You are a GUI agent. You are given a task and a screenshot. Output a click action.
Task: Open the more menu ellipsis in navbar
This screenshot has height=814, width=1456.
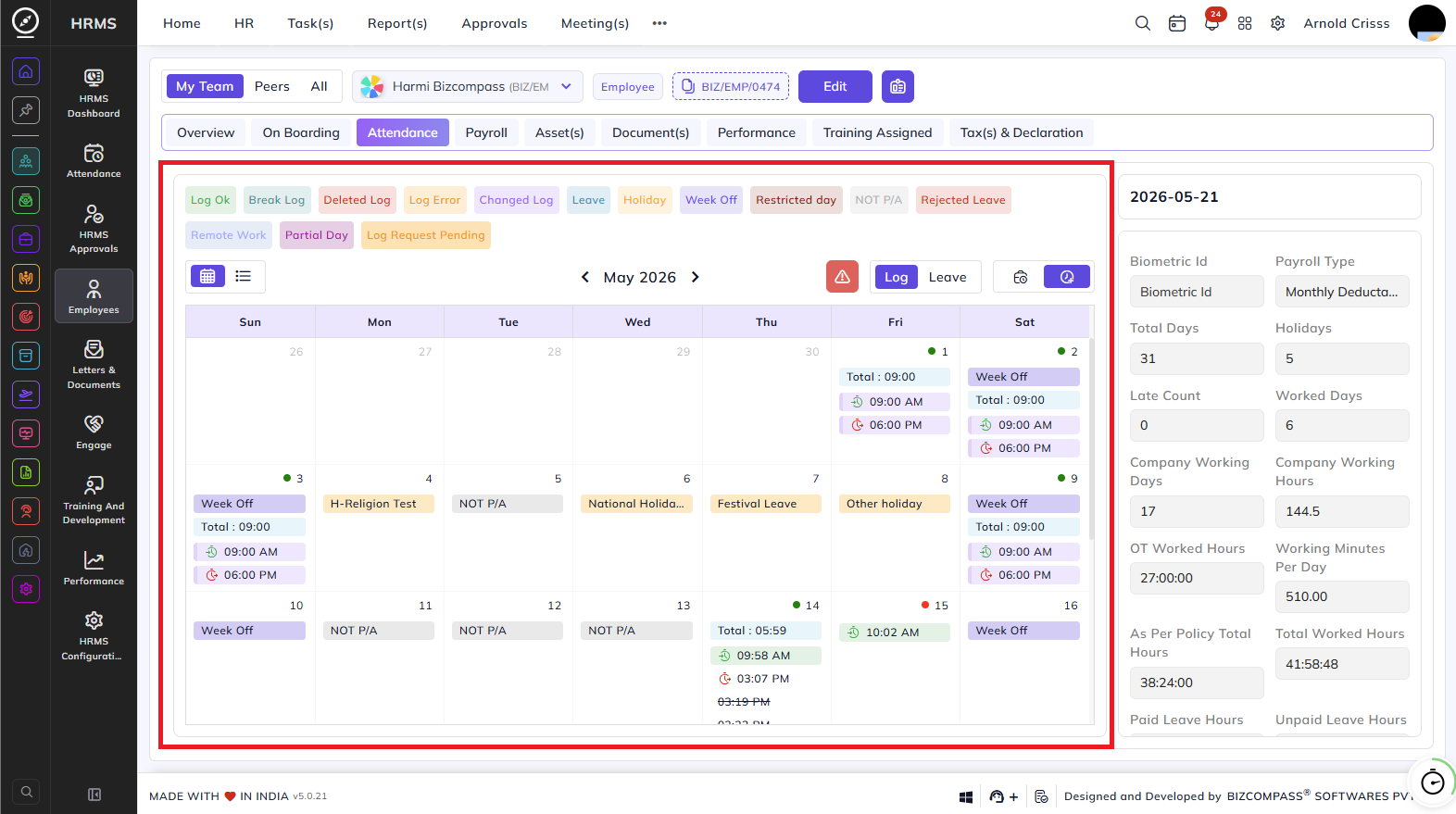coord(659,23)
